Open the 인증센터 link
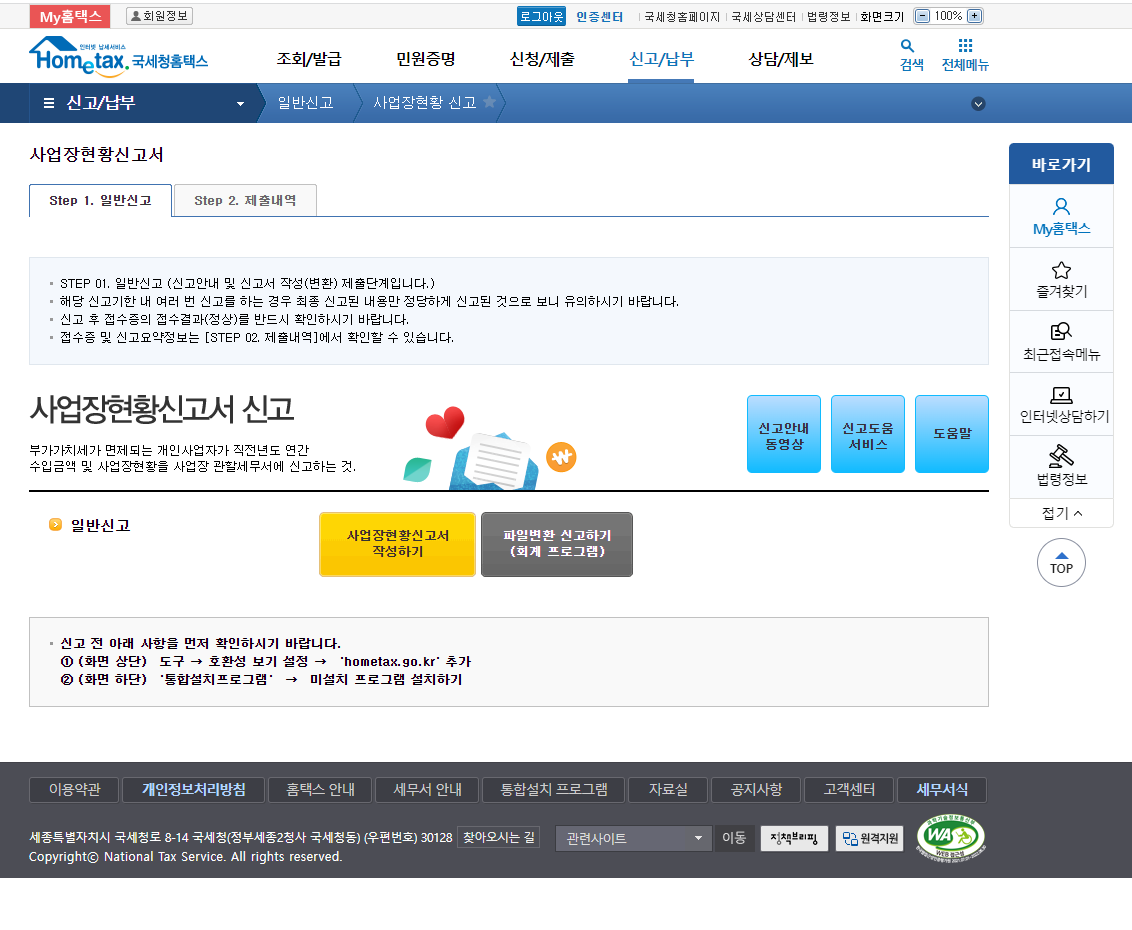Image resolution: width=1132 pixels, height=930 pixels. coord(599,17)
